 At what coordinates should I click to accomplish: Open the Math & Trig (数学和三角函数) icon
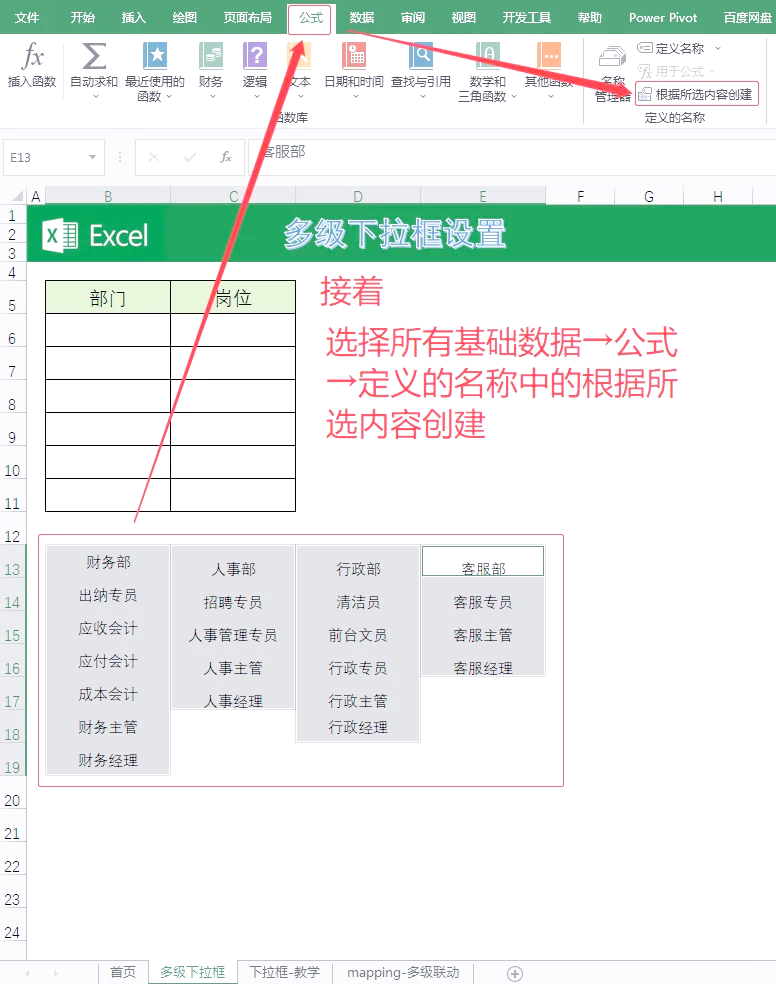pyautogui.click(x=487, y=56)
